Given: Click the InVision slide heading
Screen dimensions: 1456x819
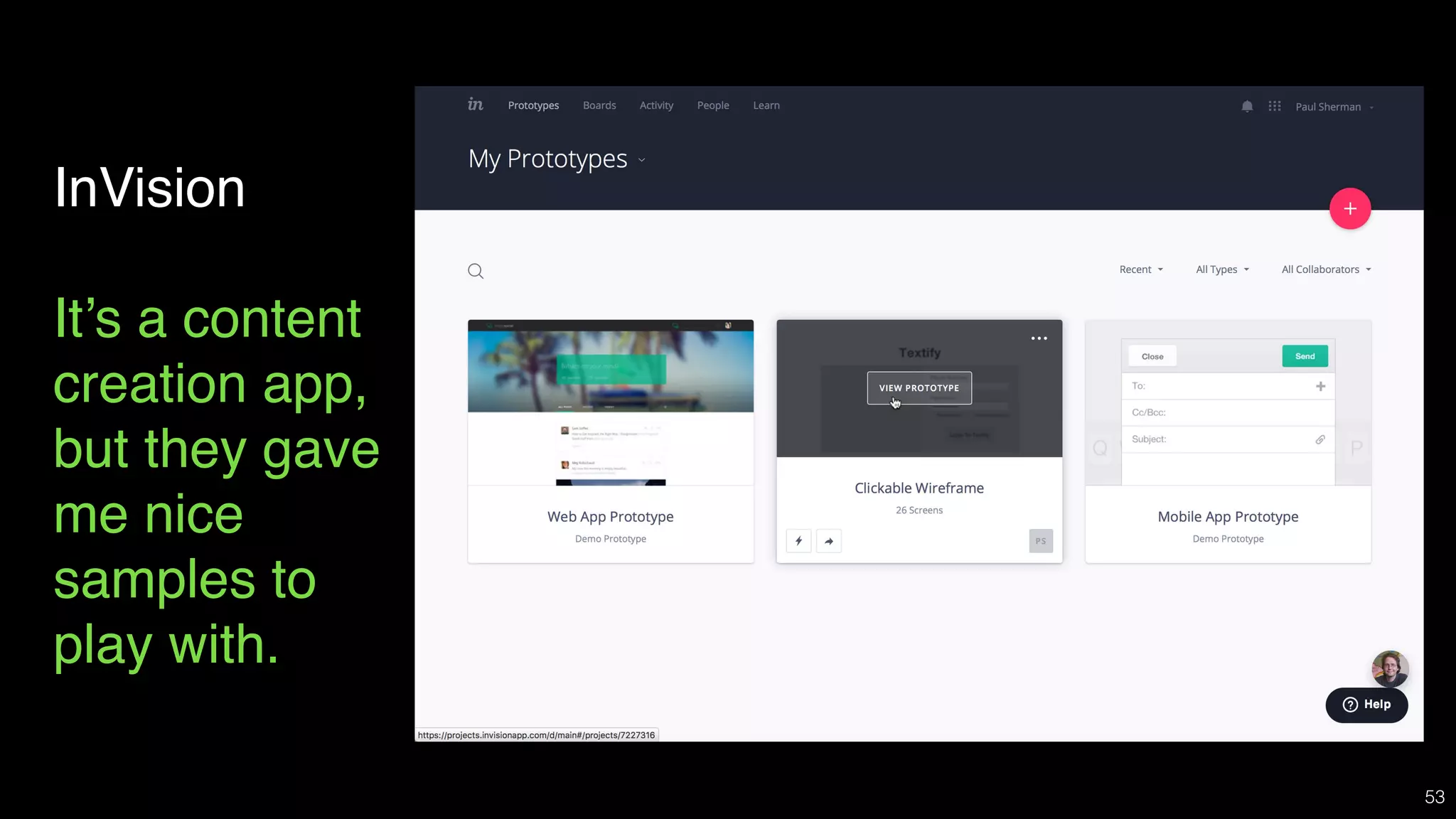Looking at the screenshot, I should pyautogui.click(x=149, y=188).
